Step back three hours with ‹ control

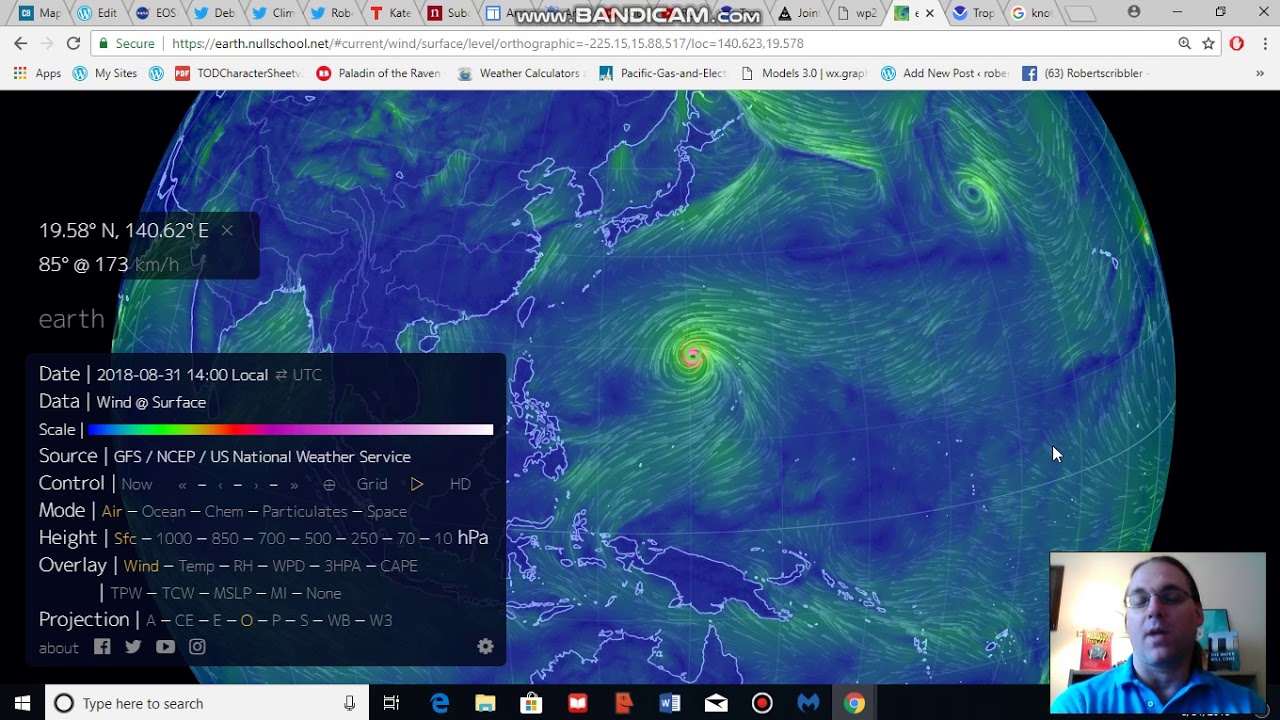pyautogui.click(x=220, y=484)
